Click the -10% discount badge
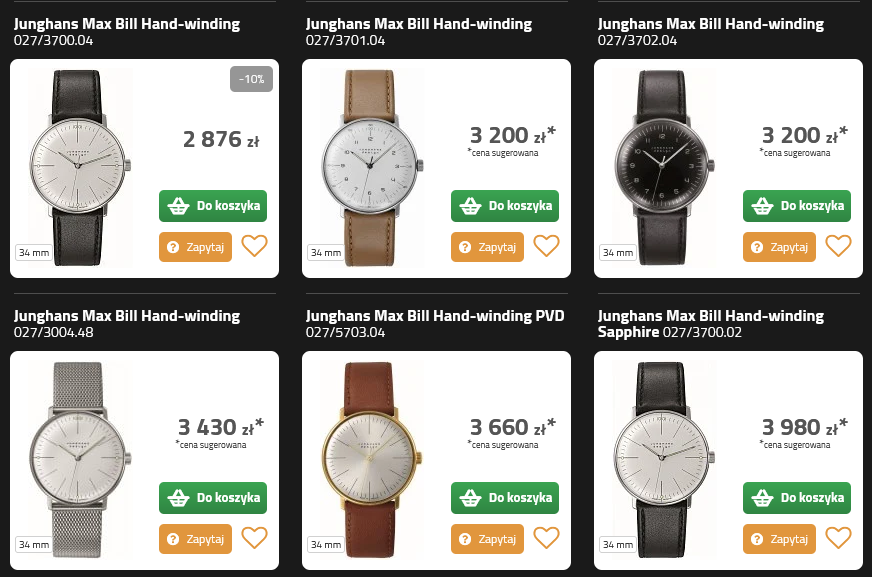Image resolution: width=872 pixels, height=577 pixels. pos(251,79)
